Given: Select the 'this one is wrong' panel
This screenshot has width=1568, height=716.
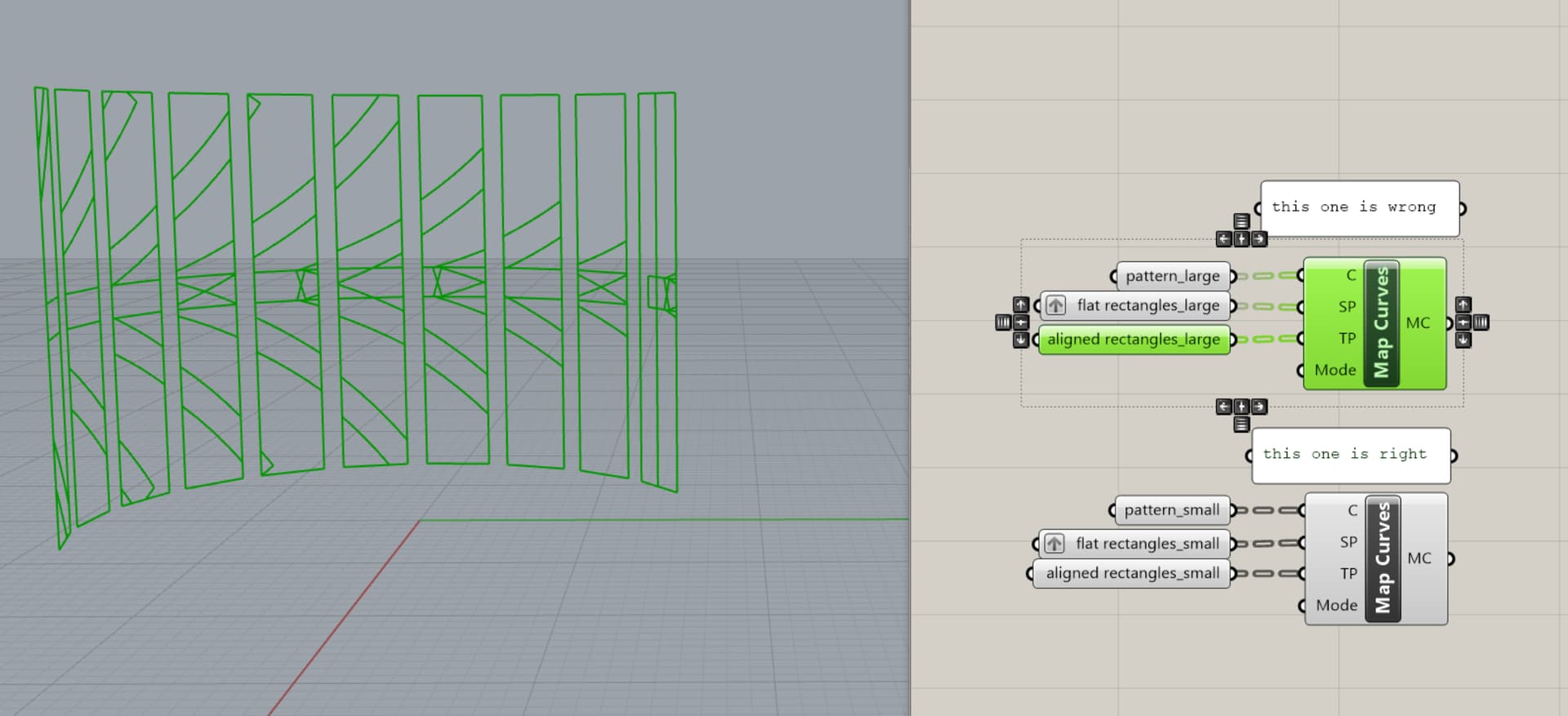Looking at the screenshot, I should click(x=1360, y=209).
